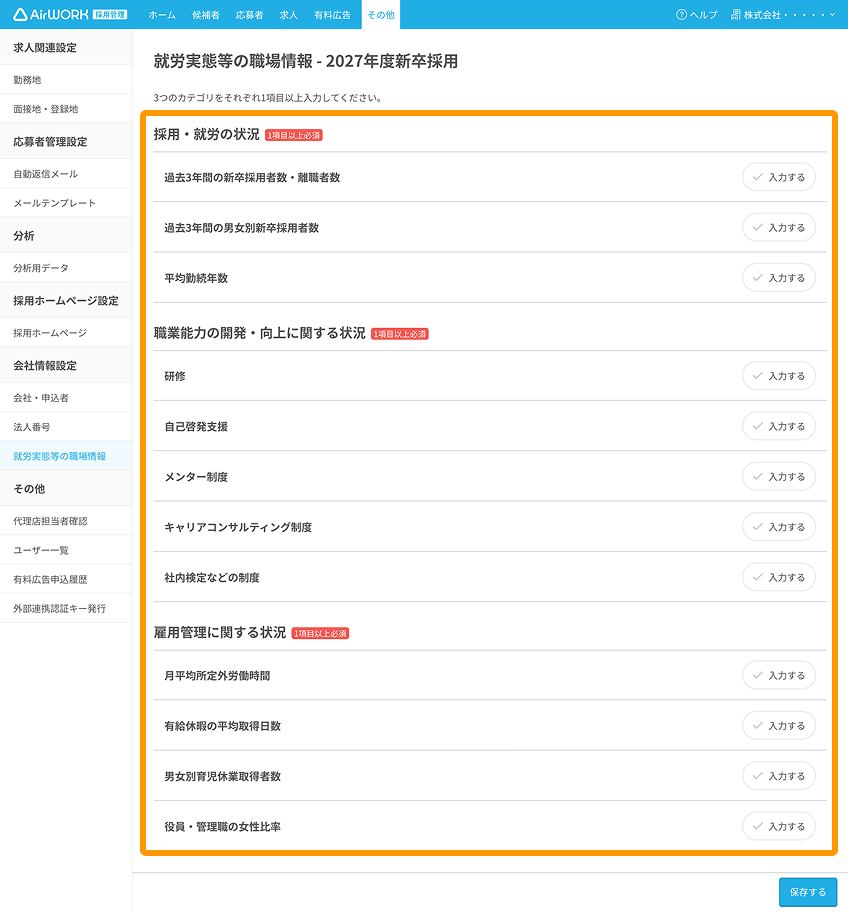The width and height of the screenshot is (848, 918).
Task: Open 法人番号 in the sidebar
Action: tap(66, 427)
